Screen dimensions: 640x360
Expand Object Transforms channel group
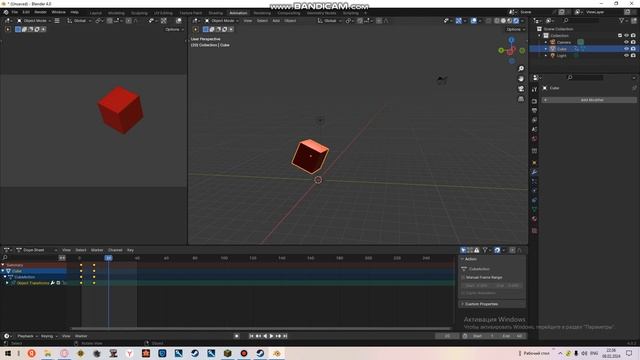(7, 283)
